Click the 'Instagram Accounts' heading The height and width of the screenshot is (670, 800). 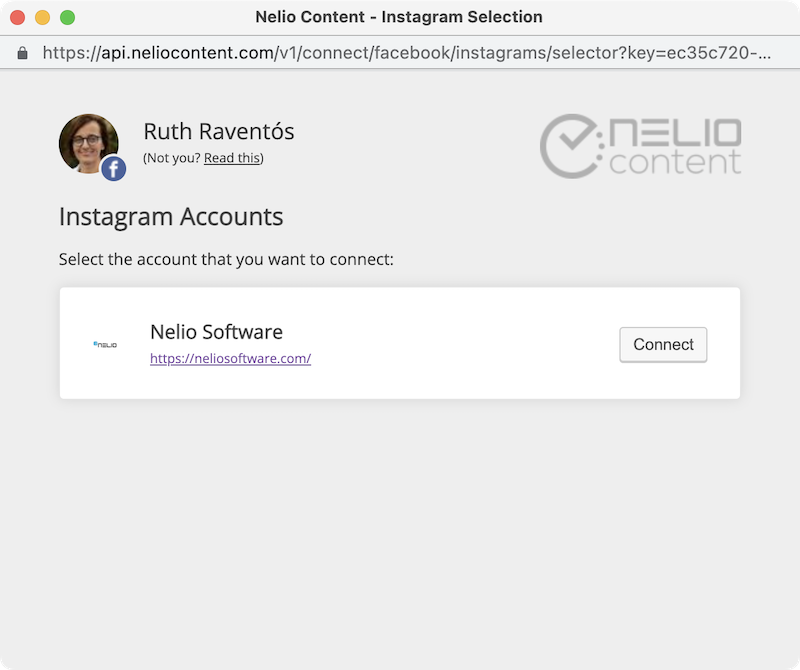pos(171,217)
